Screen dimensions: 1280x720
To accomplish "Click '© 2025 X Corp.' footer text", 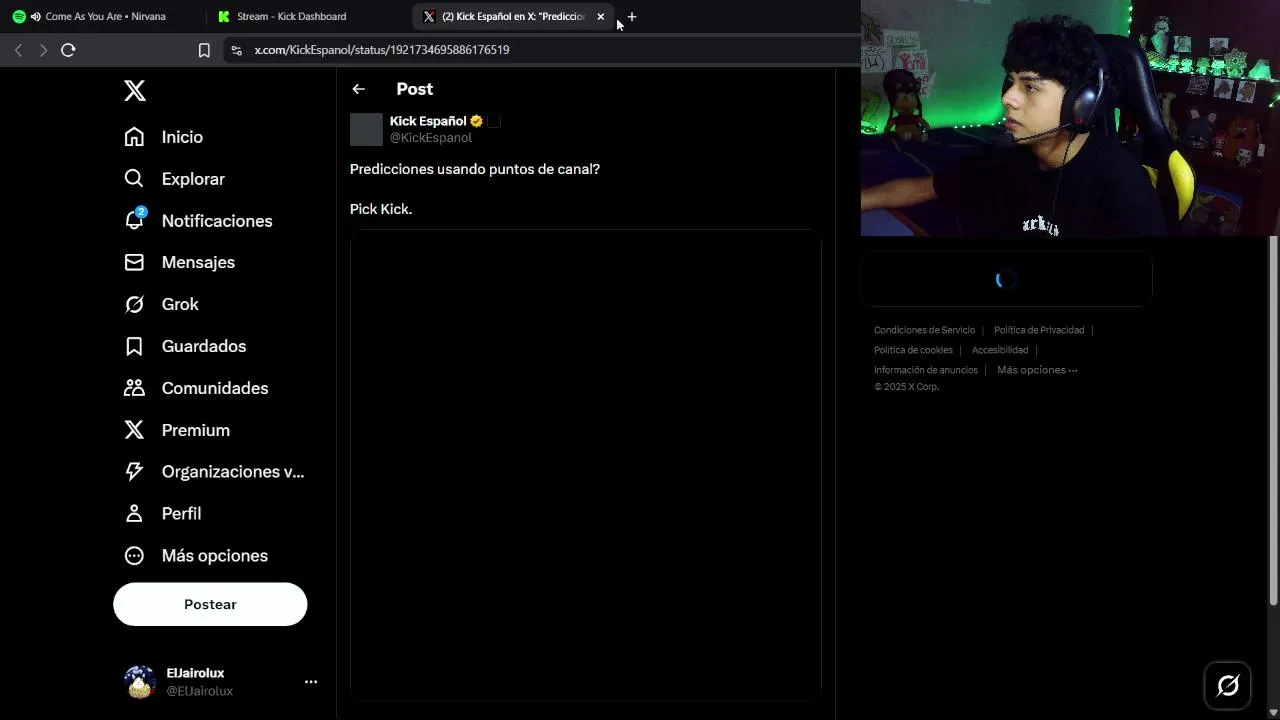I will tap(906, 387).
